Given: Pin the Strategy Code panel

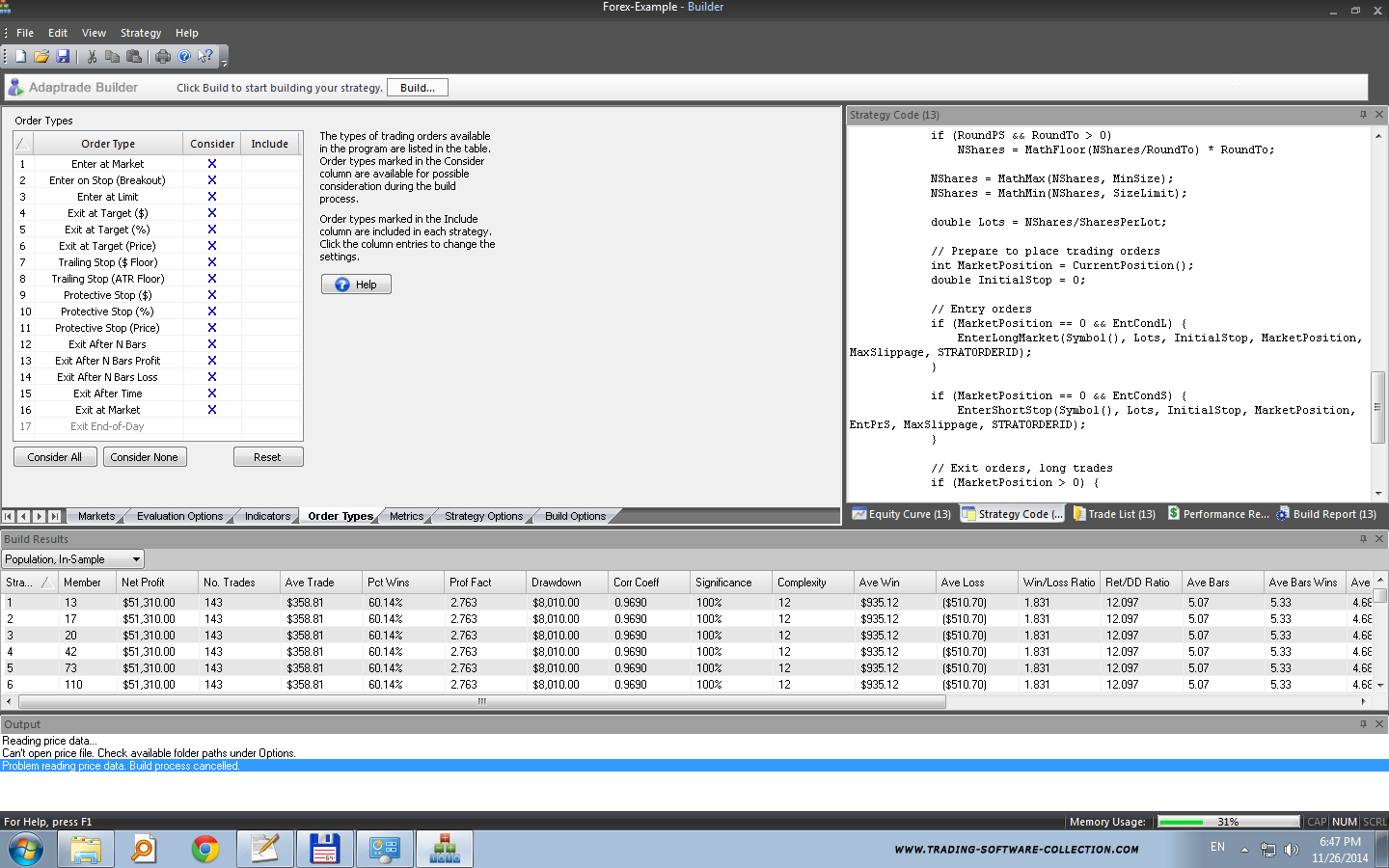Looking at the screenshot, I should point(1363,115).
